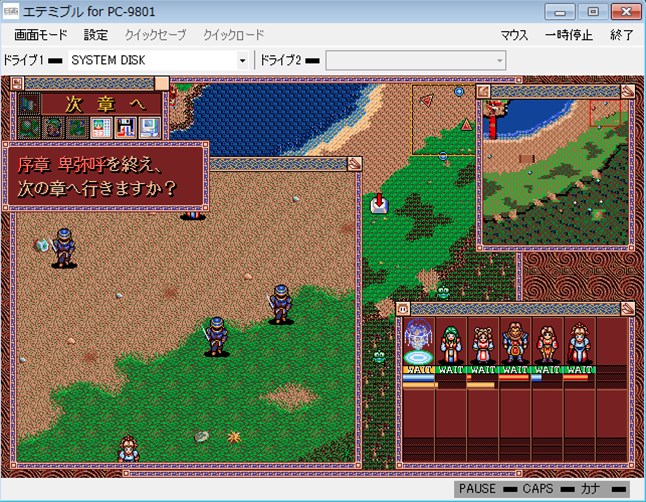The width and height of the screenshot is (646, 502).
Task: Click WAIT under the bearded man
Action: (x=515, y=370)
